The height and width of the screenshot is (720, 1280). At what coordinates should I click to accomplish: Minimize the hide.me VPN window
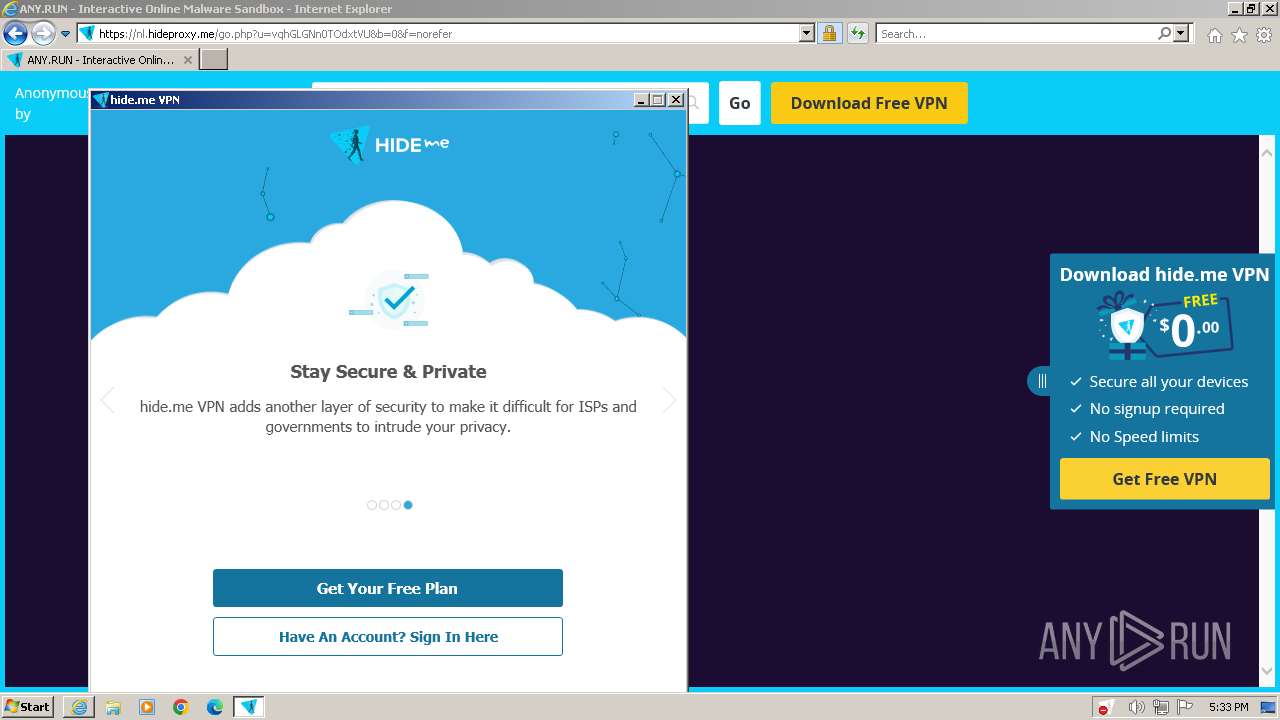[x=641, y=100]
